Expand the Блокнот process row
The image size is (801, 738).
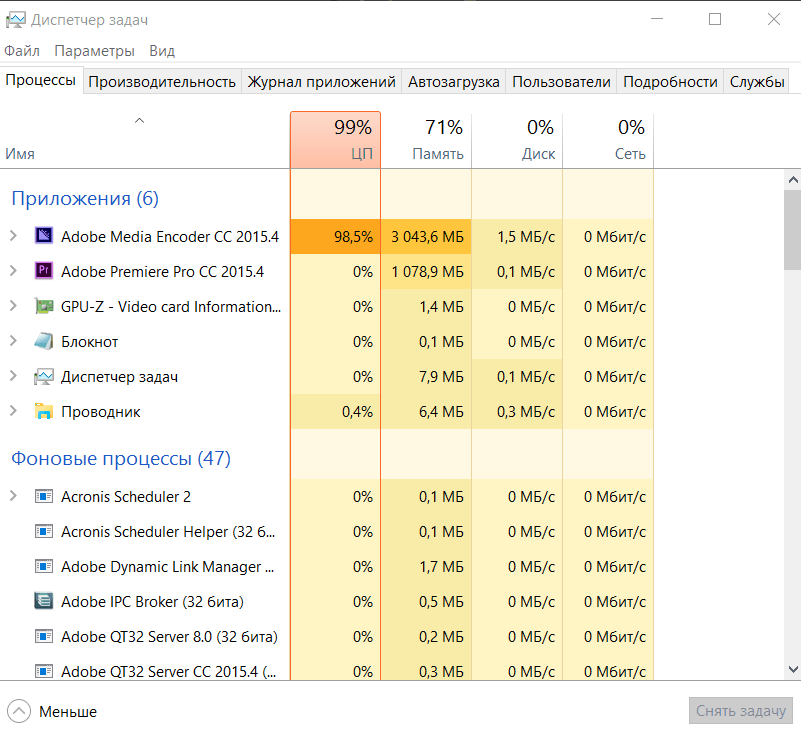[x=14, y=341]
